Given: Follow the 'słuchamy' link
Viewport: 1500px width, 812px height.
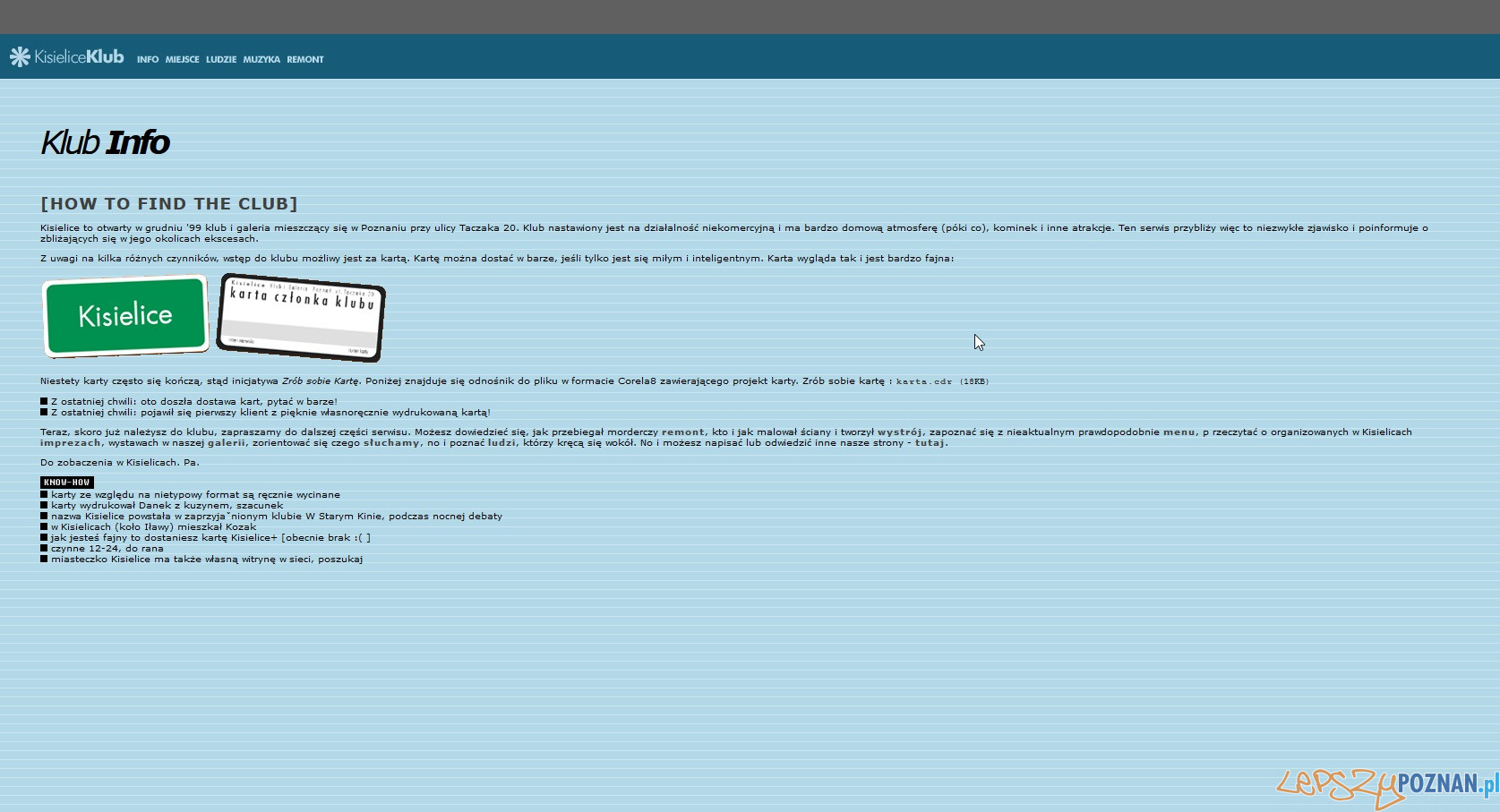Looking at the screenshot, I should 391,442.
